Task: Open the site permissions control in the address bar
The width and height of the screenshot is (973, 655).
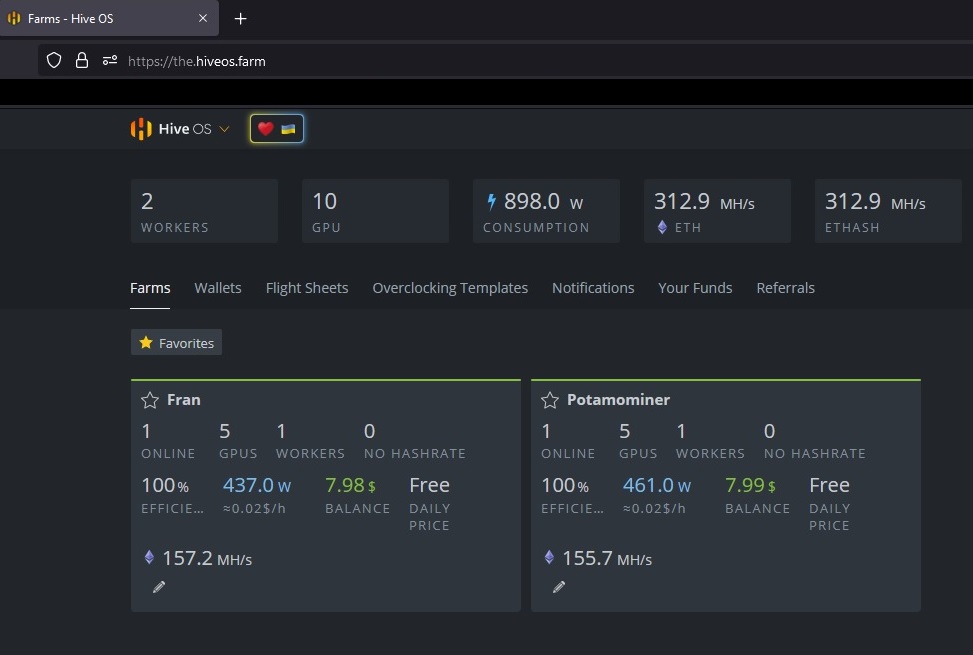Action: coord(108,60)
